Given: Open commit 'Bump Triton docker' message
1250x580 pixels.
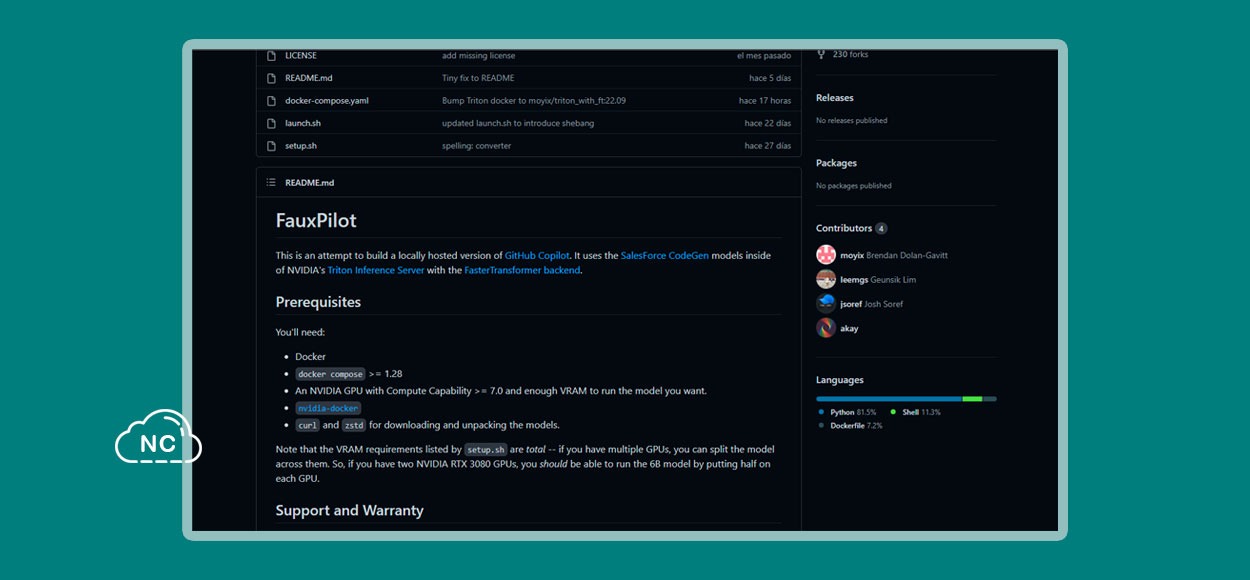Looking at the screenshot, I should (534, 101).
